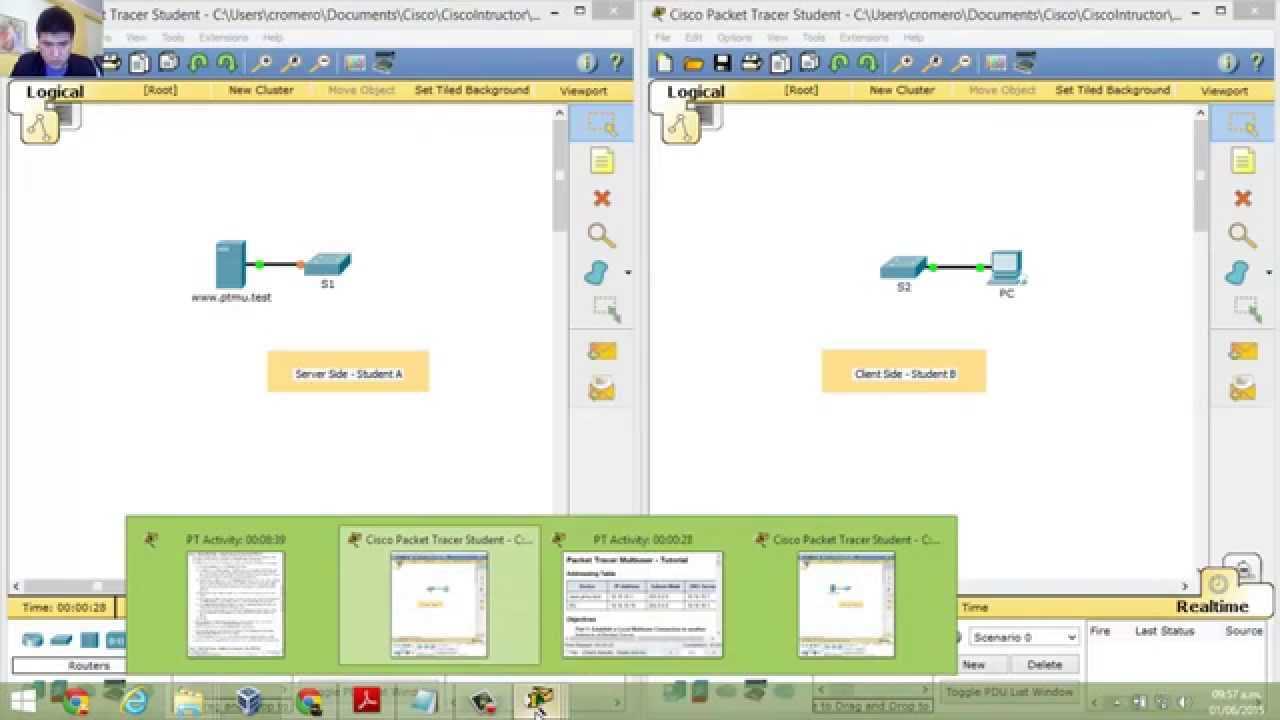Click Undo green arrow in right window

(839, 63)
